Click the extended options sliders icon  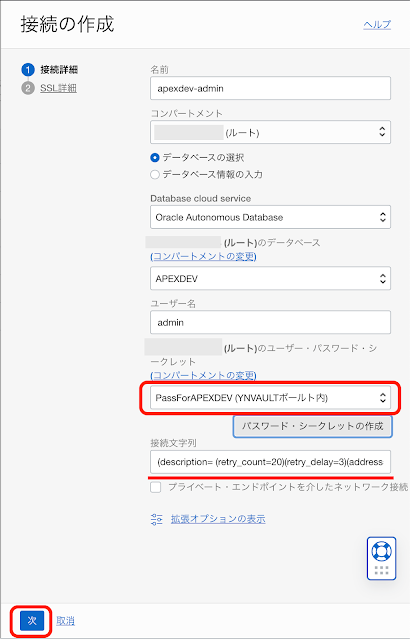pos(157,519)
